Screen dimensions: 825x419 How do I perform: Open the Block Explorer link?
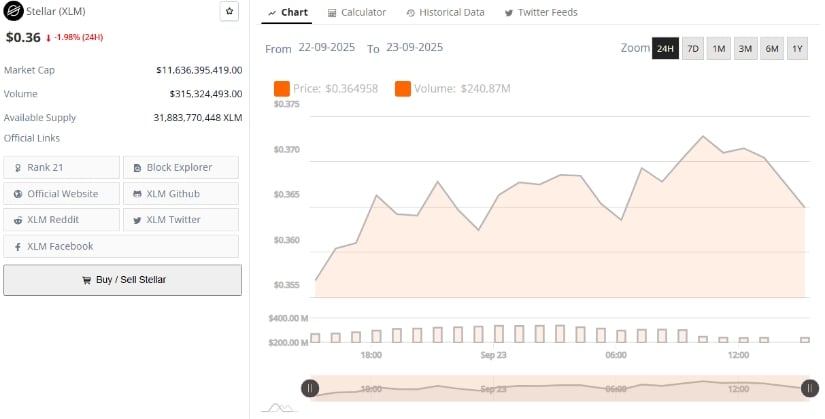[180, 167]
